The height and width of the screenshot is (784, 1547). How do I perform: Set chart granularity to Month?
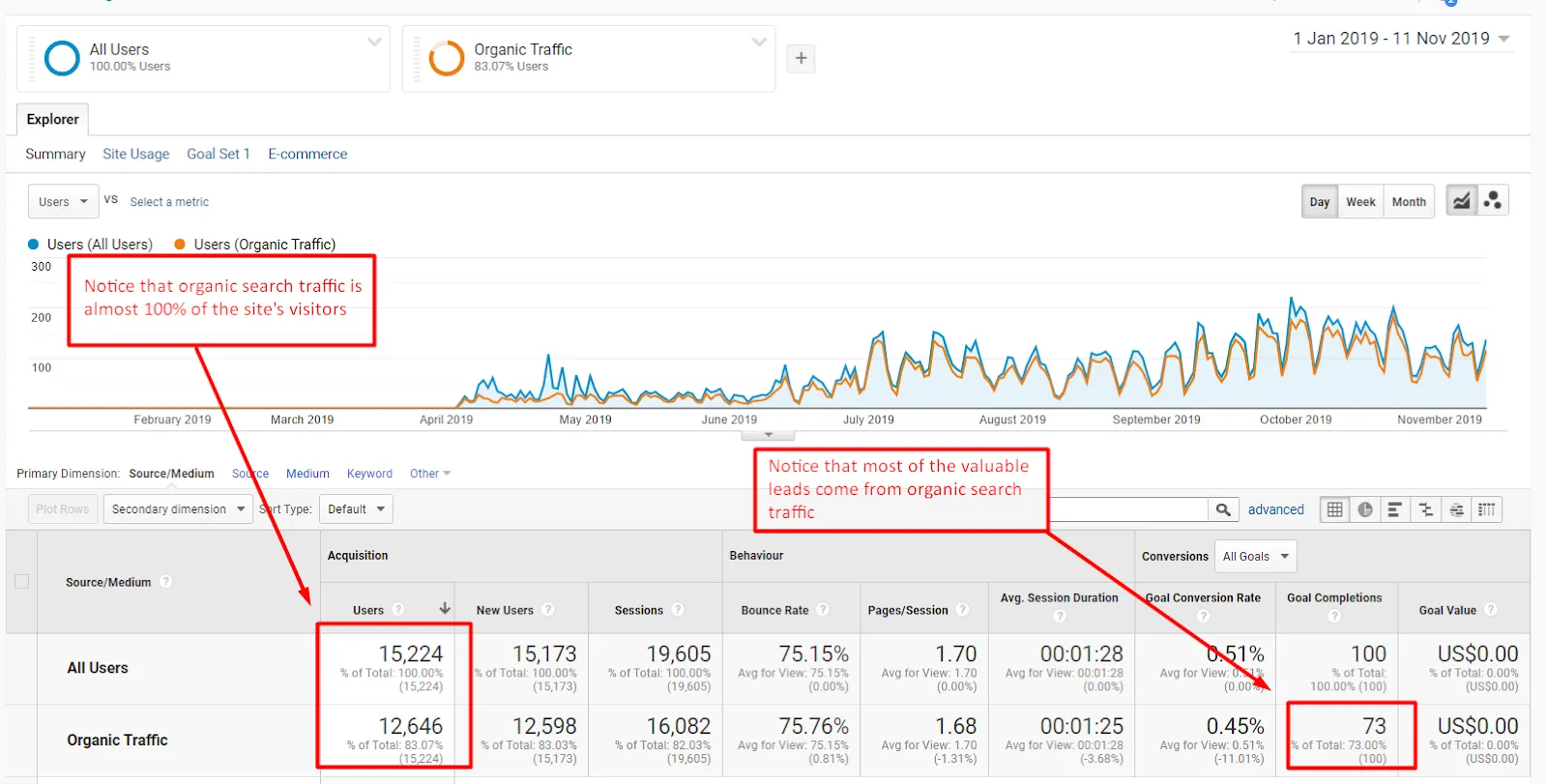tap(1409, 202)
